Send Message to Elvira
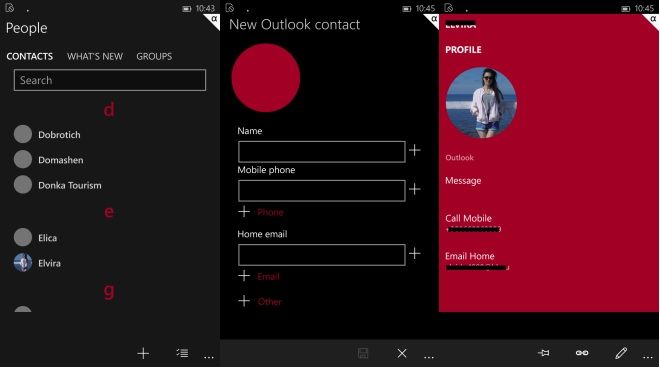 coord(463,181)
